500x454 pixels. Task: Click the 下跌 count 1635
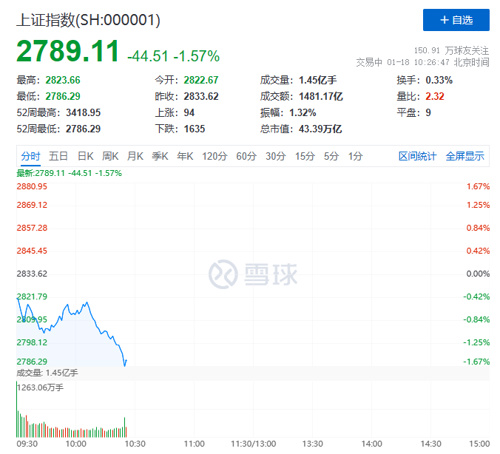pos(194,129)
